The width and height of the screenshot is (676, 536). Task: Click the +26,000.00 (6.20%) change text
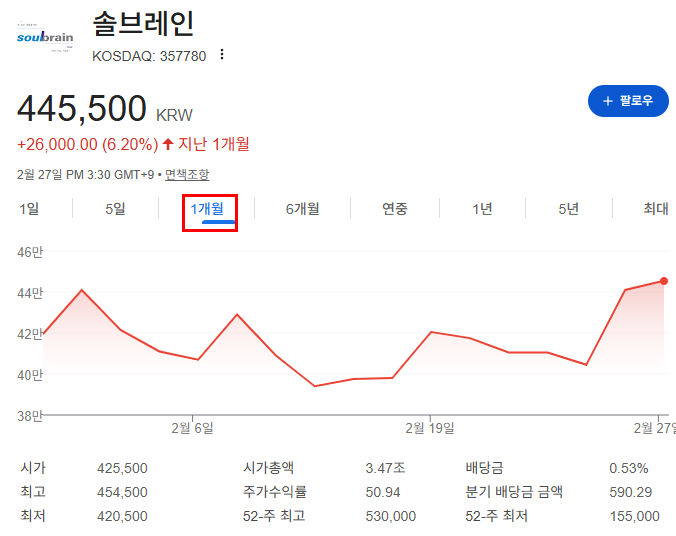88,144
